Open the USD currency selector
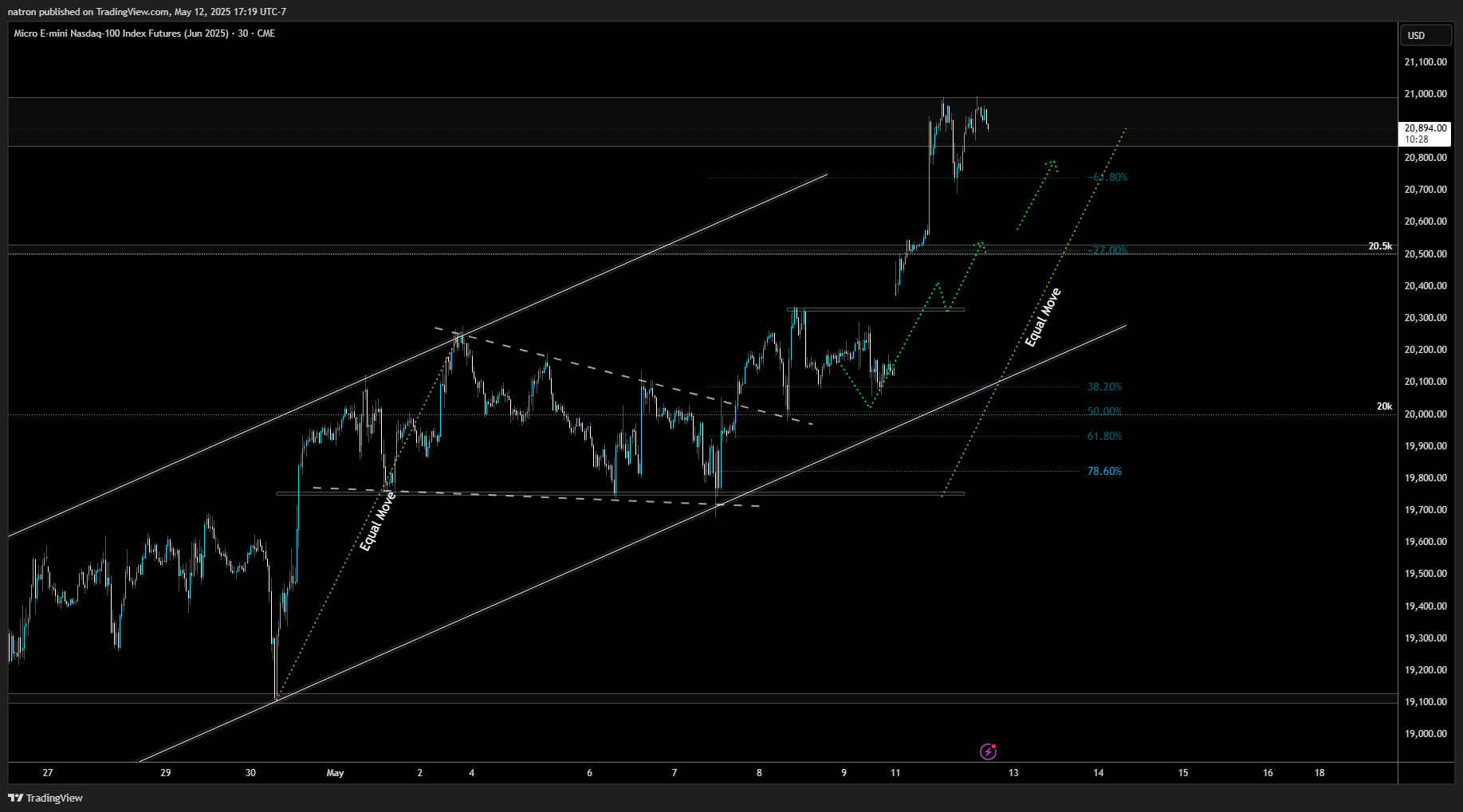This screenshot has width=1463, height=812. [1426, 35]
